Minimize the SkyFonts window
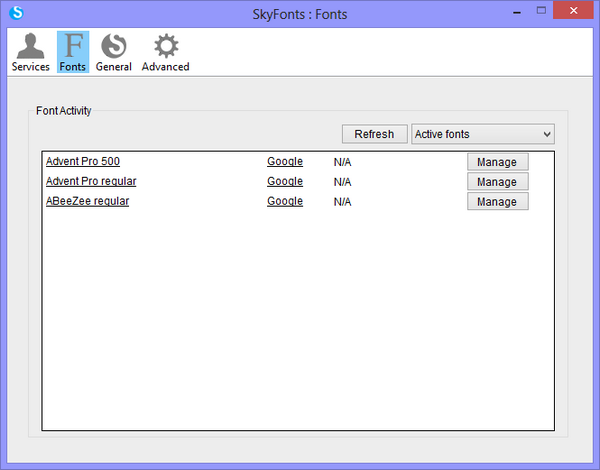The image size is (600, 470). [517, 12]
